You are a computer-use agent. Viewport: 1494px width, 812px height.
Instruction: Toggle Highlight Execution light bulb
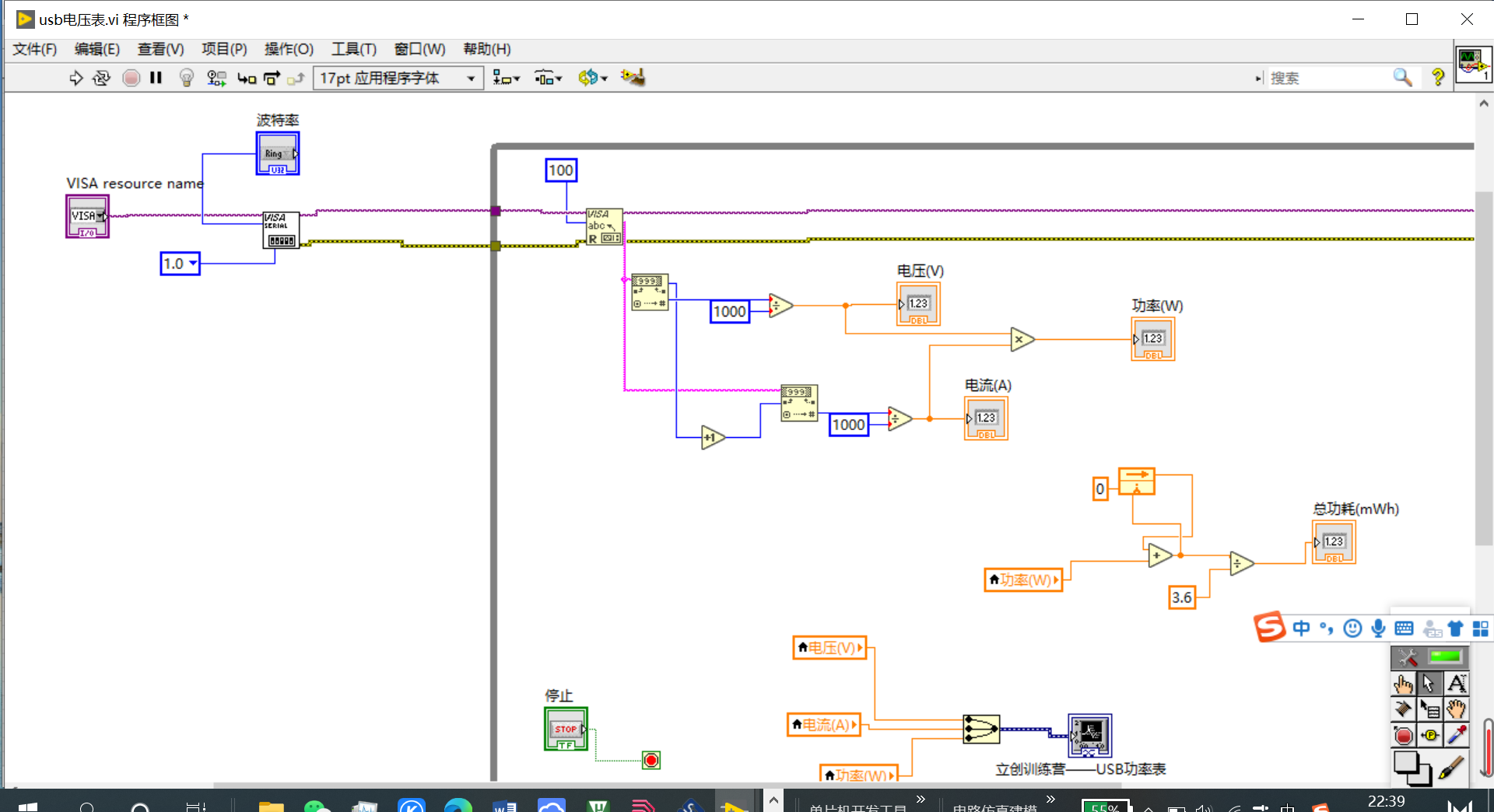(186, 78)
